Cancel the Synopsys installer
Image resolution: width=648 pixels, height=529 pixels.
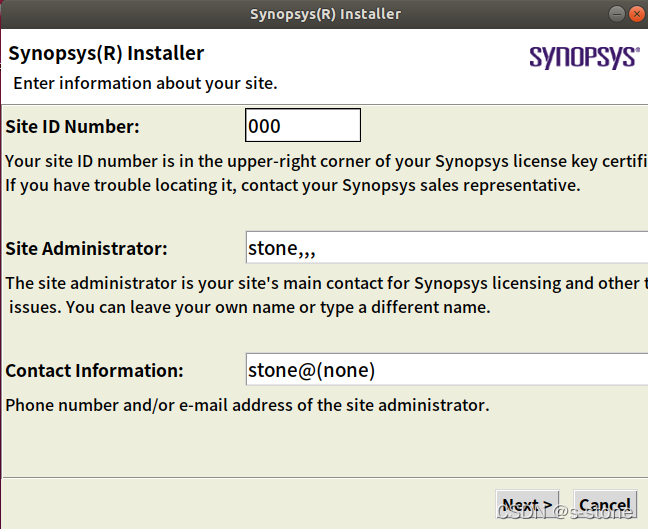click(605, 505)
